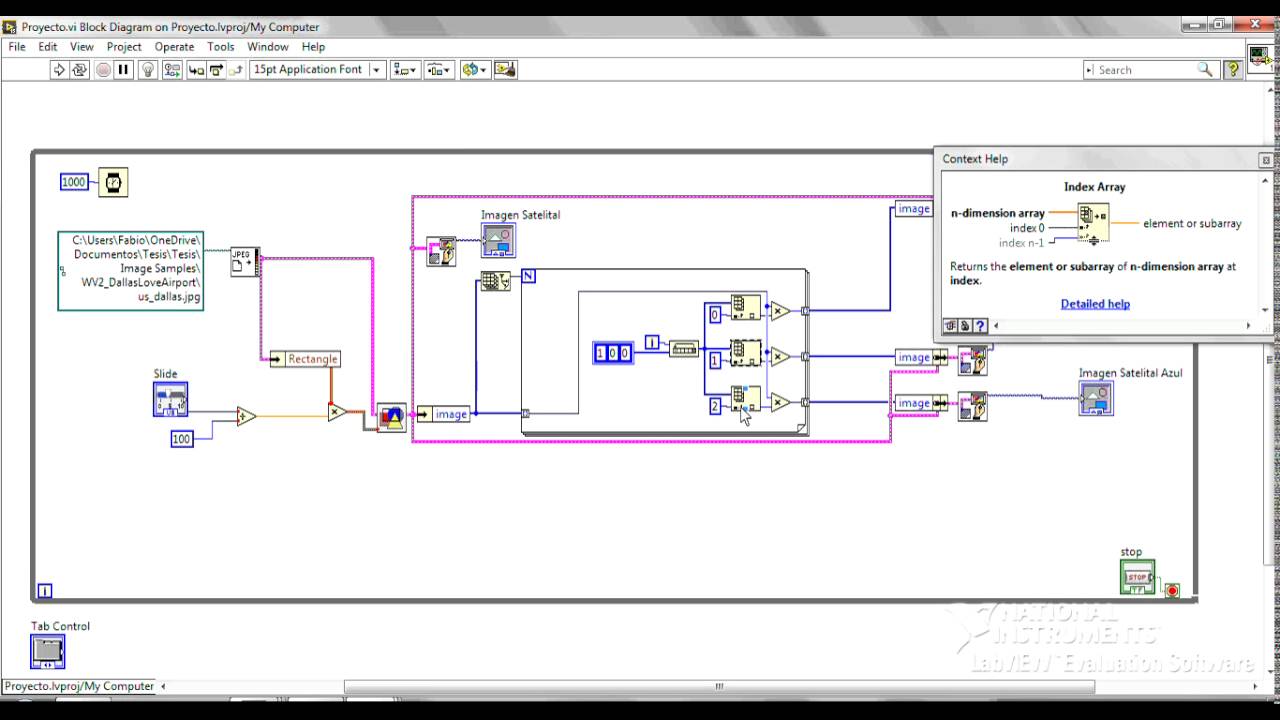Viewport: 1280px width, 720px height.
Task: Open Detailed help link
Action: point(1095,304)
